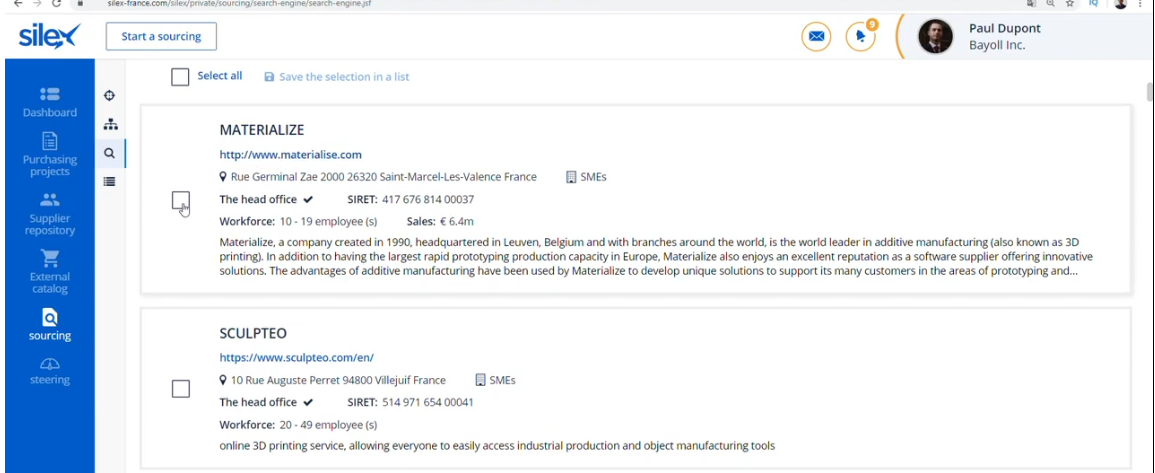Open Purchasing projects in the sidebar

tap(49, 154)
